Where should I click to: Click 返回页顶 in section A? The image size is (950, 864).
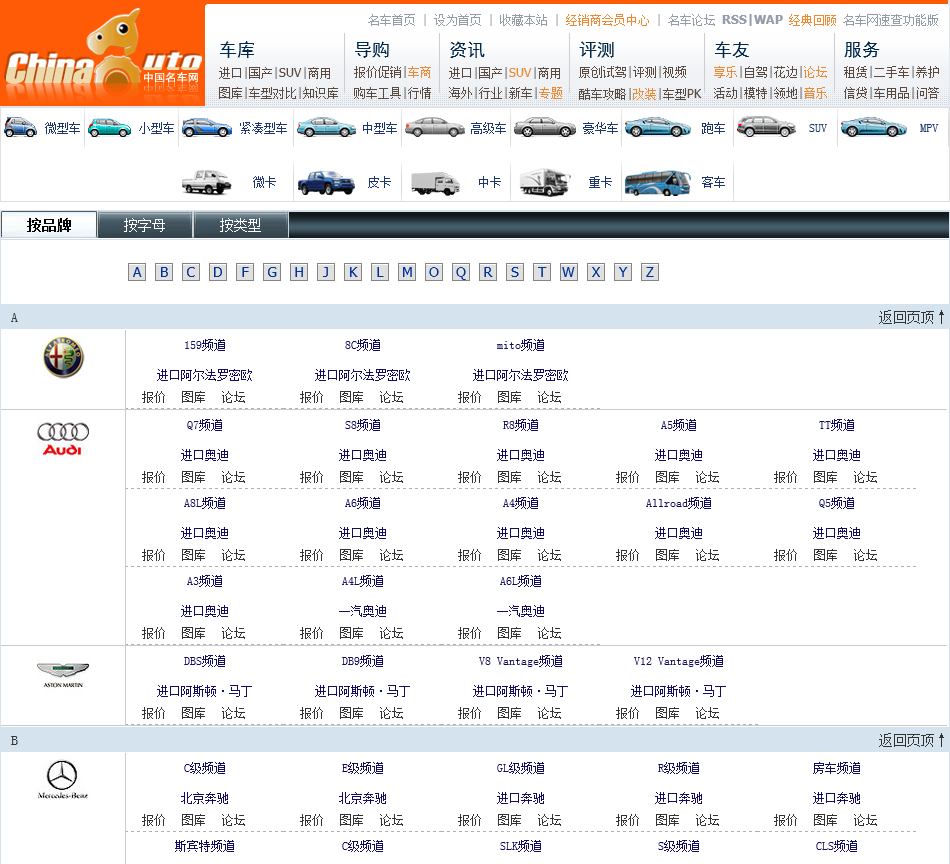[911, 317]
